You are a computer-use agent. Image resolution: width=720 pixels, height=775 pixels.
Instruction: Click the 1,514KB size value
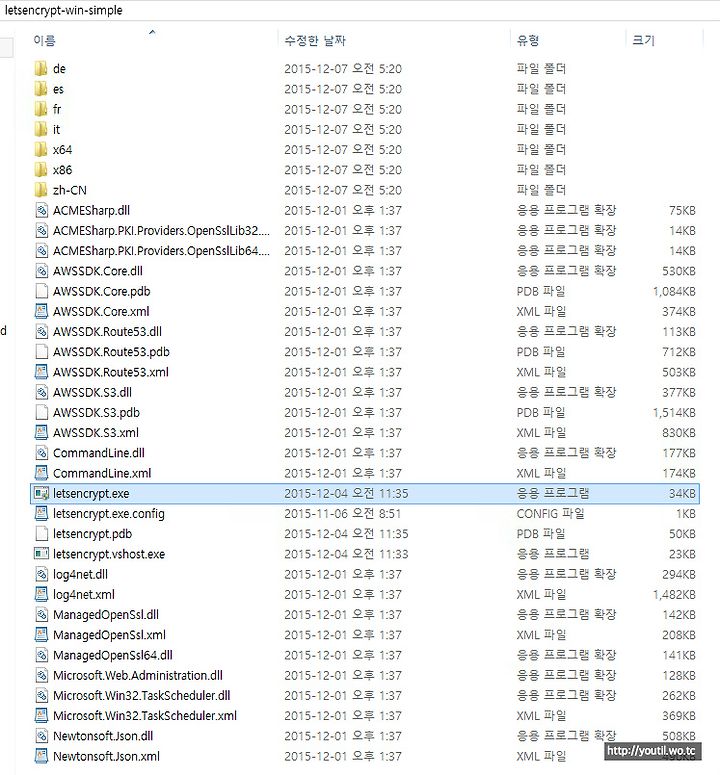coord(674,413)
